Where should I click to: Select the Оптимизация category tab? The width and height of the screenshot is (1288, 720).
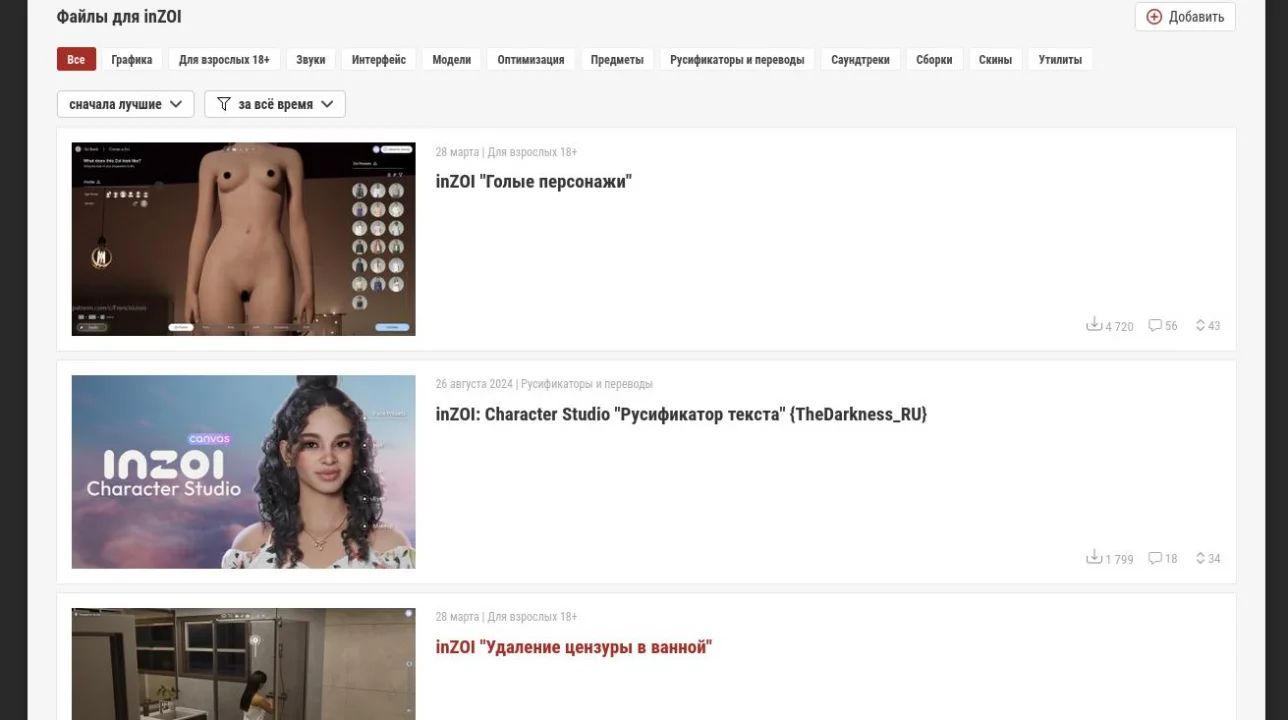point(531,60)
